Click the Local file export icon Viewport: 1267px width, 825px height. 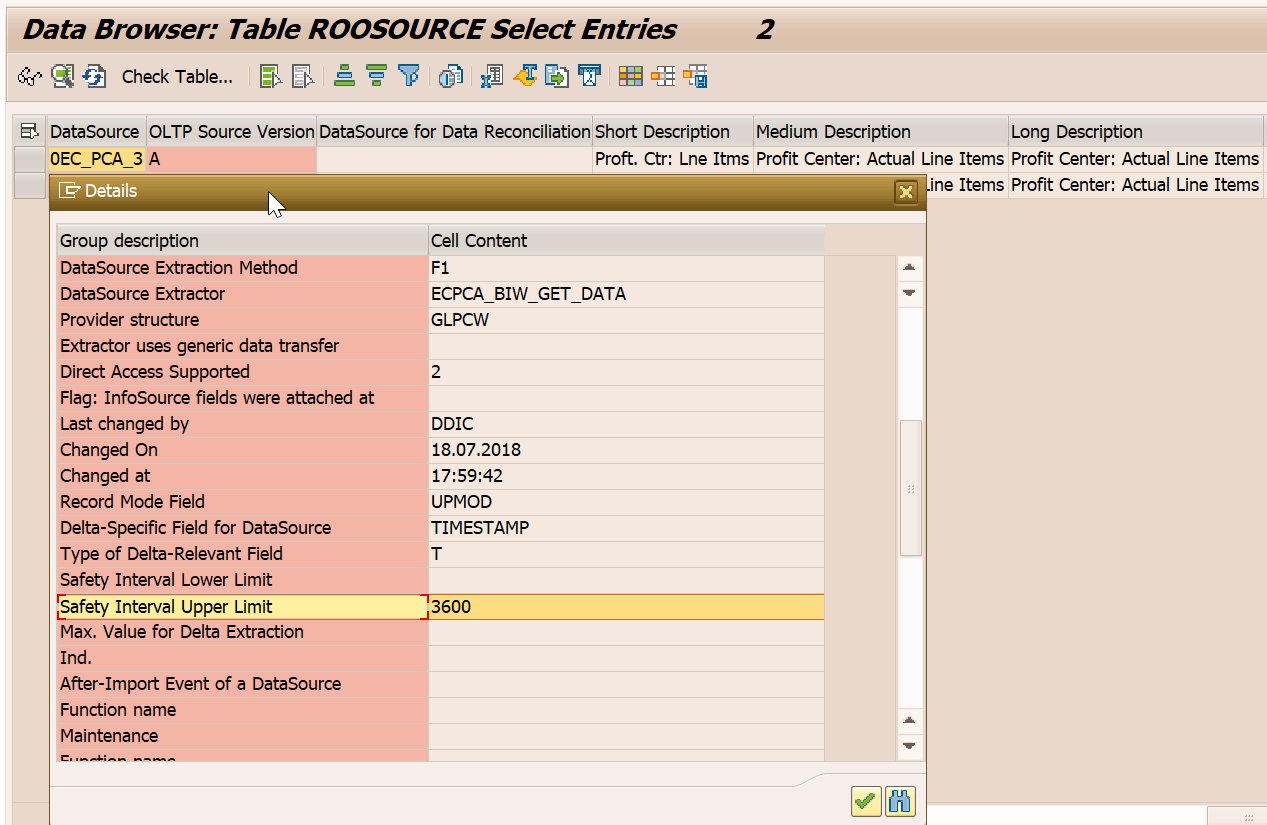point(557,76)
